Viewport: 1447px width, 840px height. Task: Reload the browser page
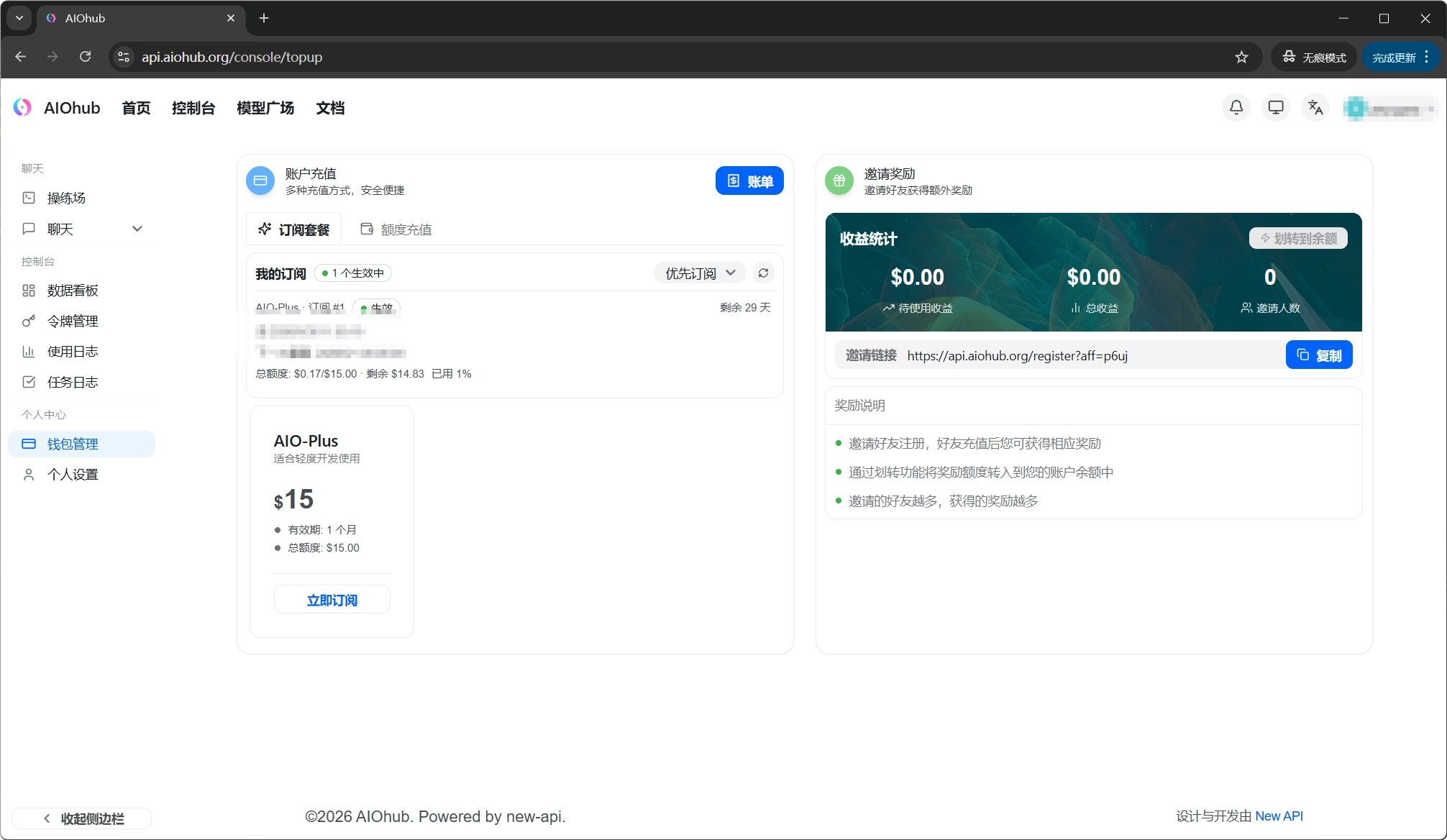(x=85, y=57)
